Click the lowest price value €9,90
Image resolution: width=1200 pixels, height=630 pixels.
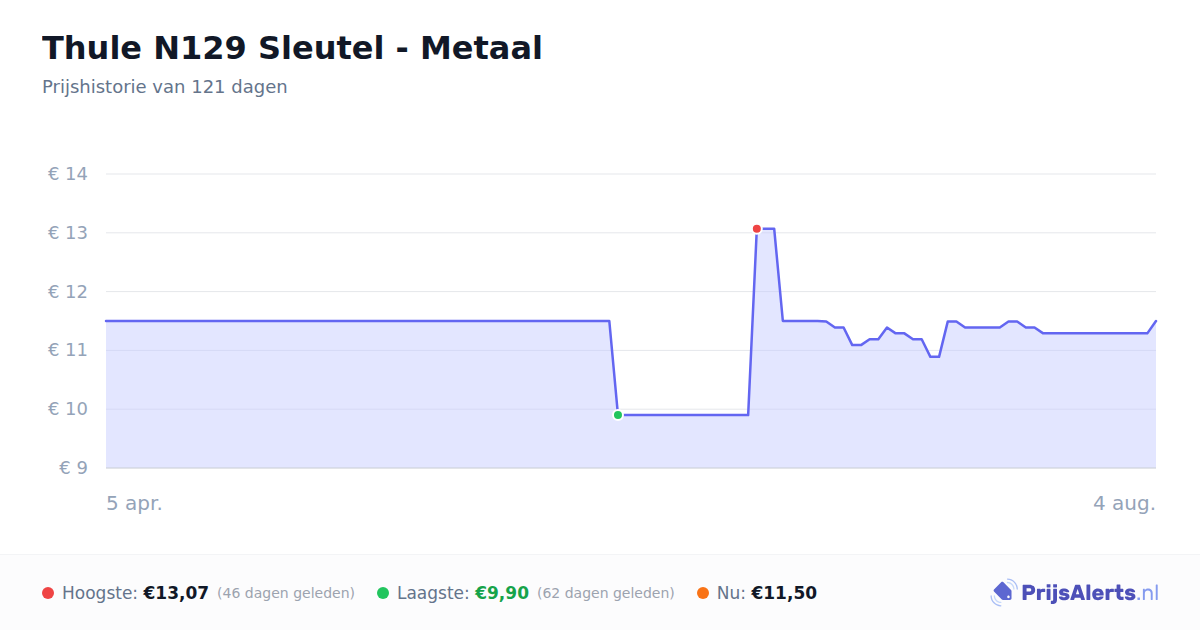(502, 593)
